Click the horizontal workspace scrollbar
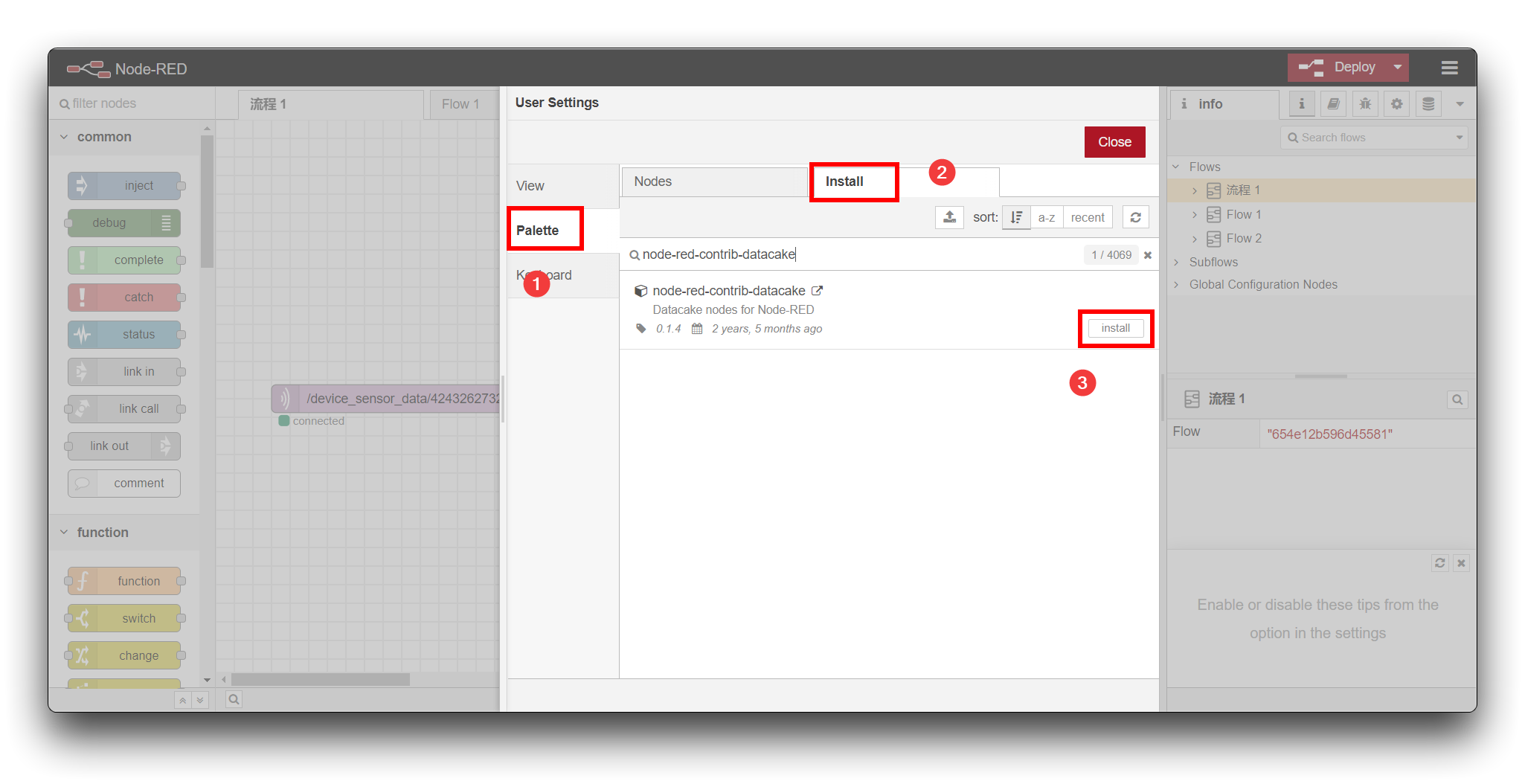 click(320, 680)
